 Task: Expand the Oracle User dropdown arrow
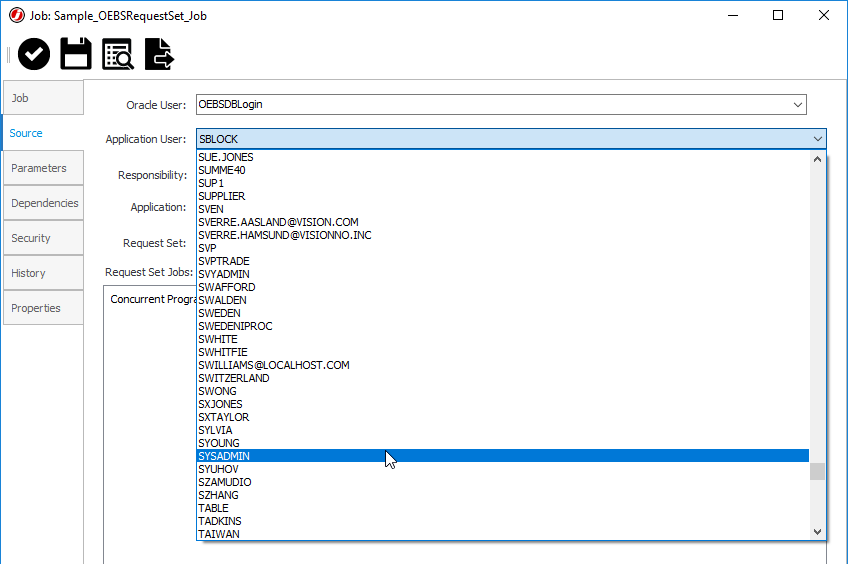(798, 104)
